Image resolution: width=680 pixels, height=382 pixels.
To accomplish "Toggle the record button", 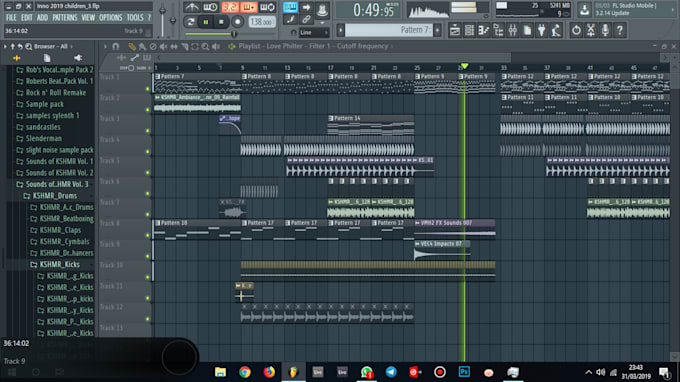I will coord(237,22).
